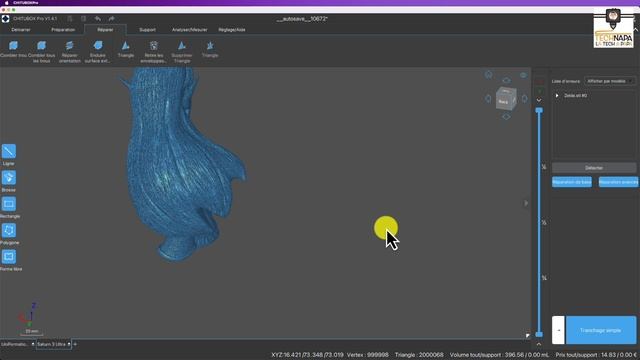Pick the Ligne selection tool

(9, 151)
